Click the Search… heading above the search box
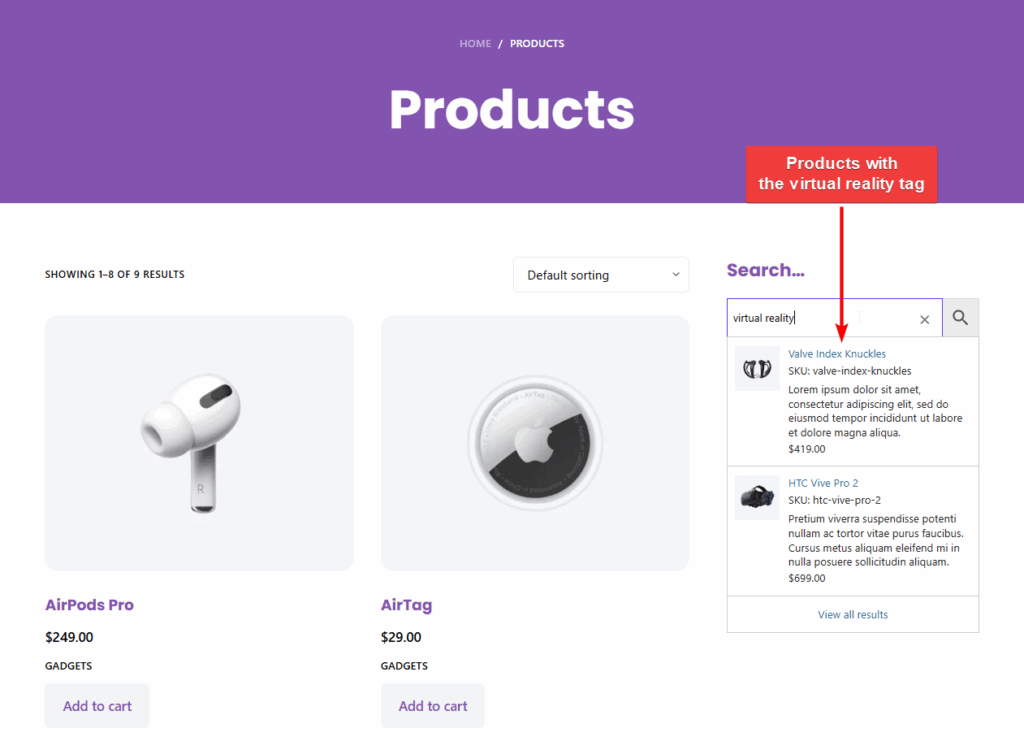Screen dimensions: 1024x737 tap(766, 270)
